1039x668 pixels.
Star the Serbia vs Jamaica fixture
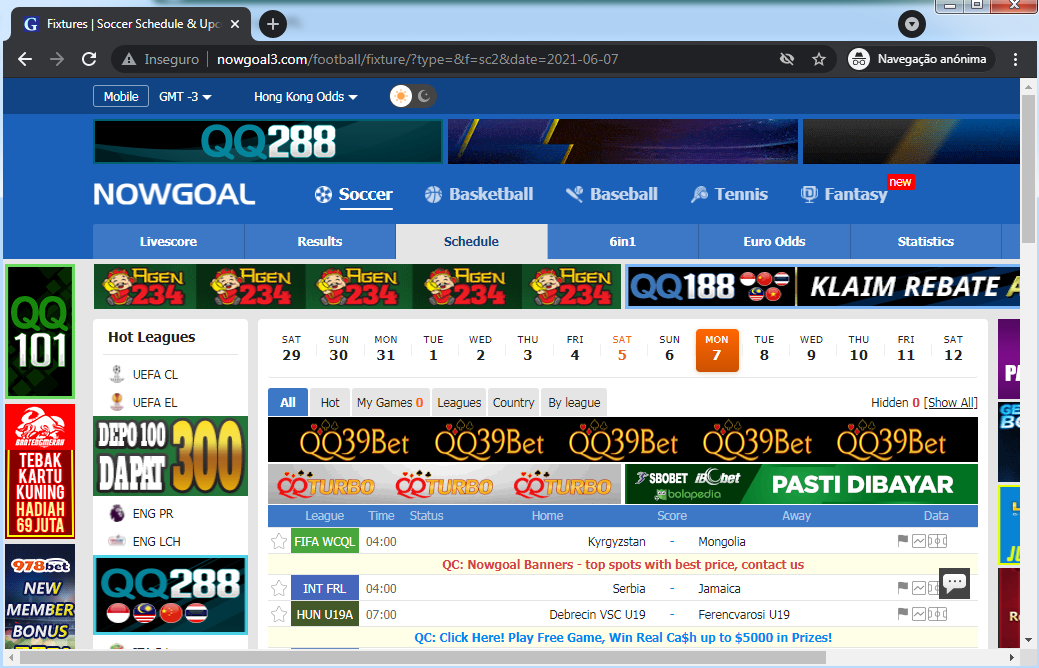point(279,588)
